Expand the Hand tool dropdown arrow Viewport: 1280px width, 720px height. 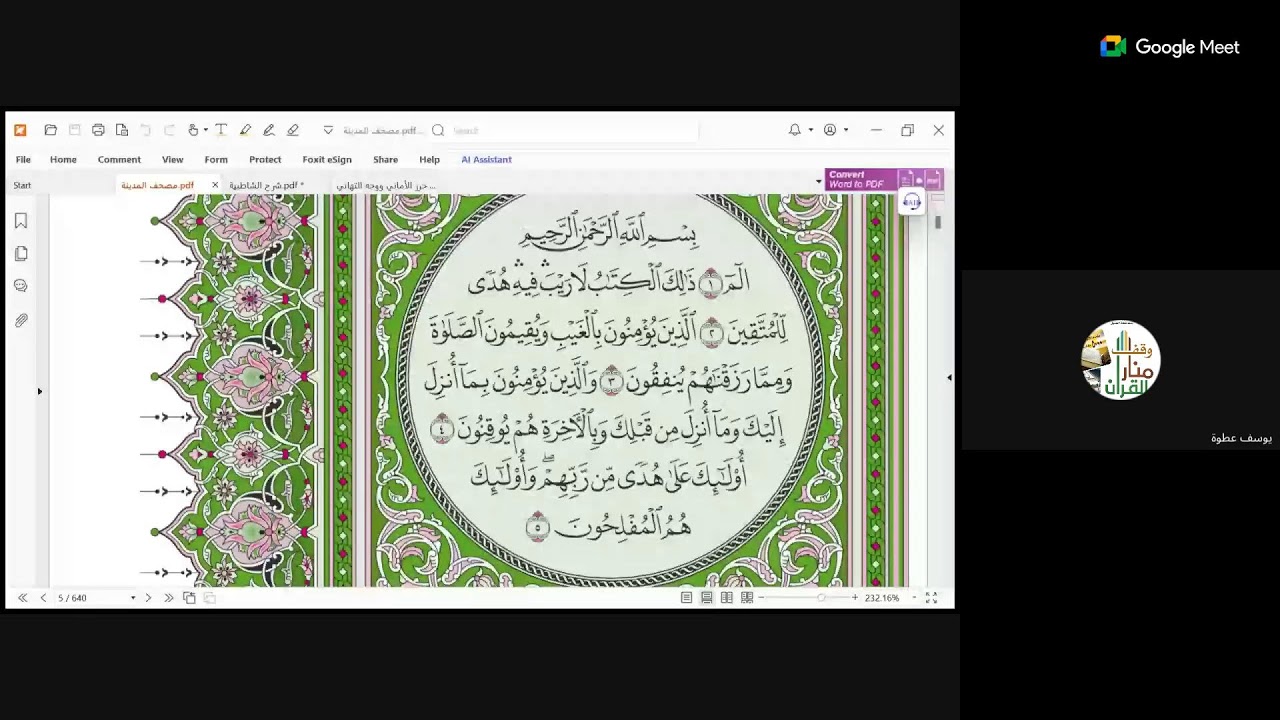pyautogui.click(x=205, y=130)
